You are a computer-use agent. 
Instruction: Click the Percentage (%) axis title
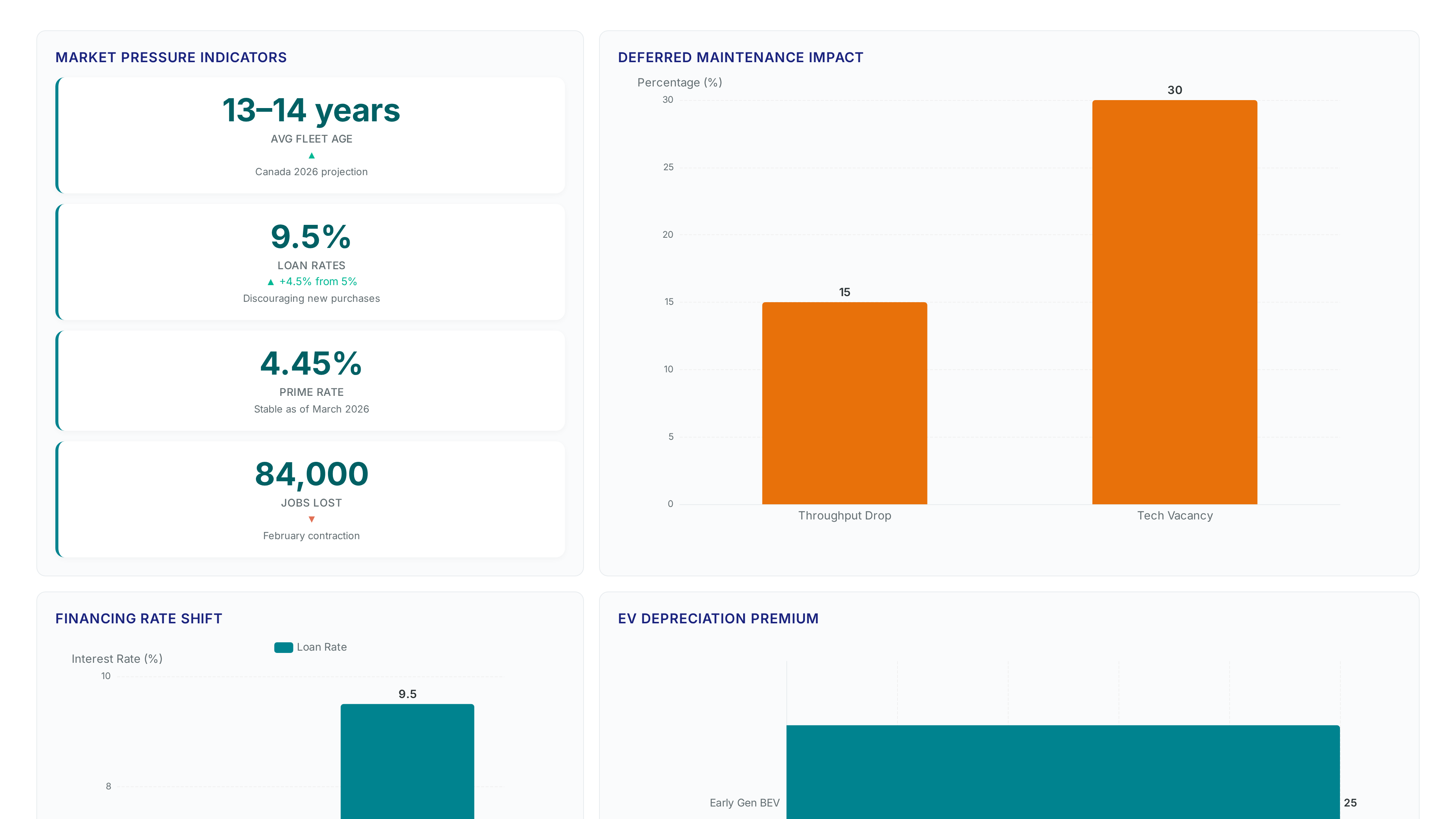(x=679, y=83)
